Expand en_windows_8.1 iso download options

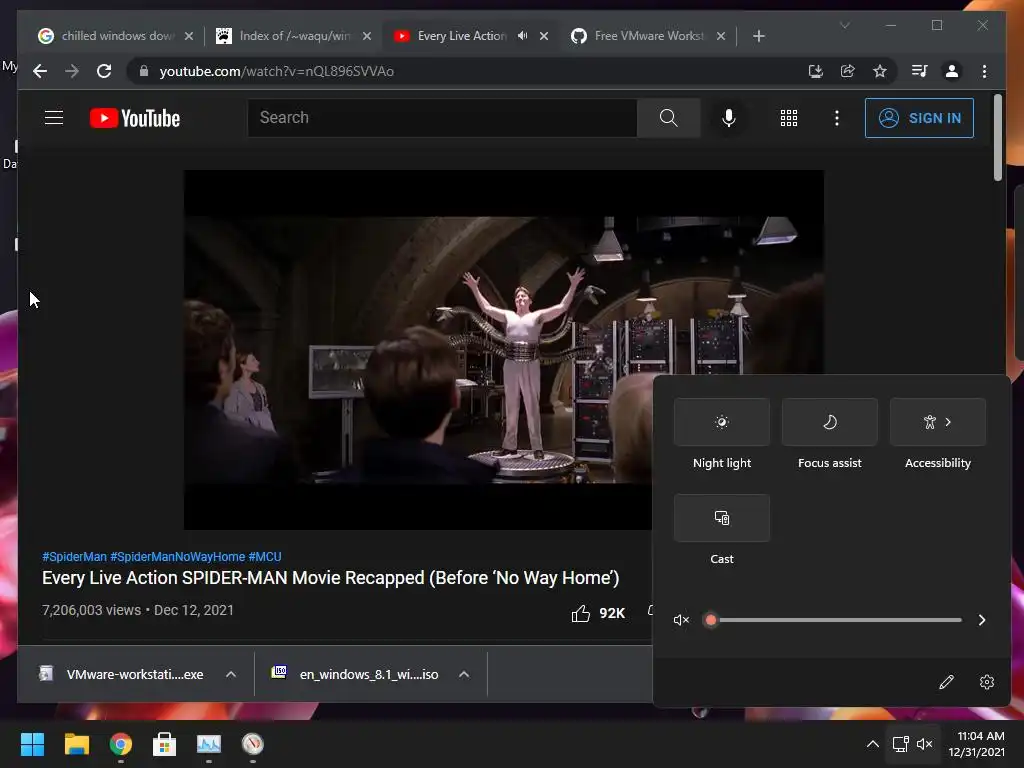pos(464,674)
